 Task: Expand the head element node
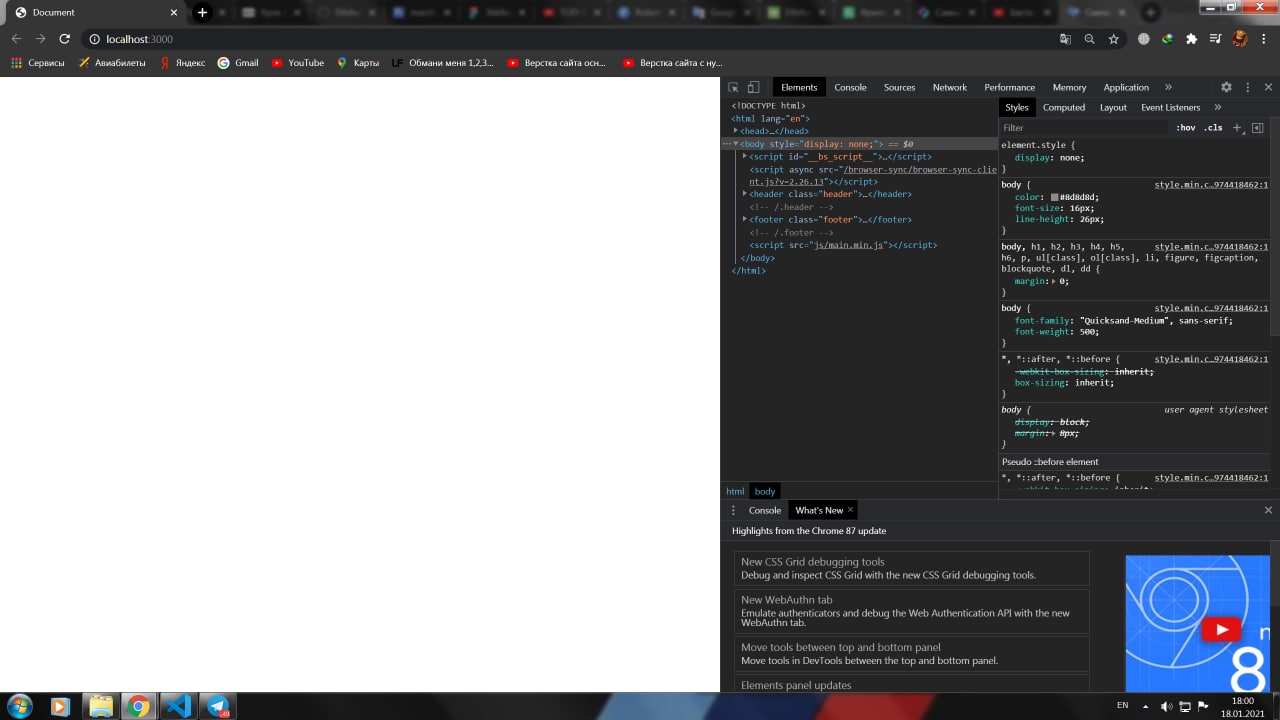click(736, 131)
